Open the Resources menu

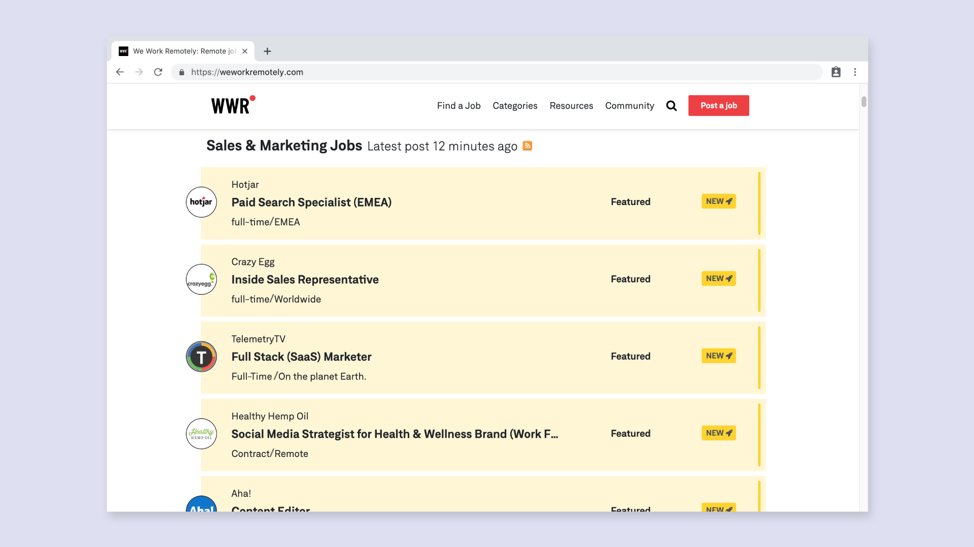click(x=571, y=106)
